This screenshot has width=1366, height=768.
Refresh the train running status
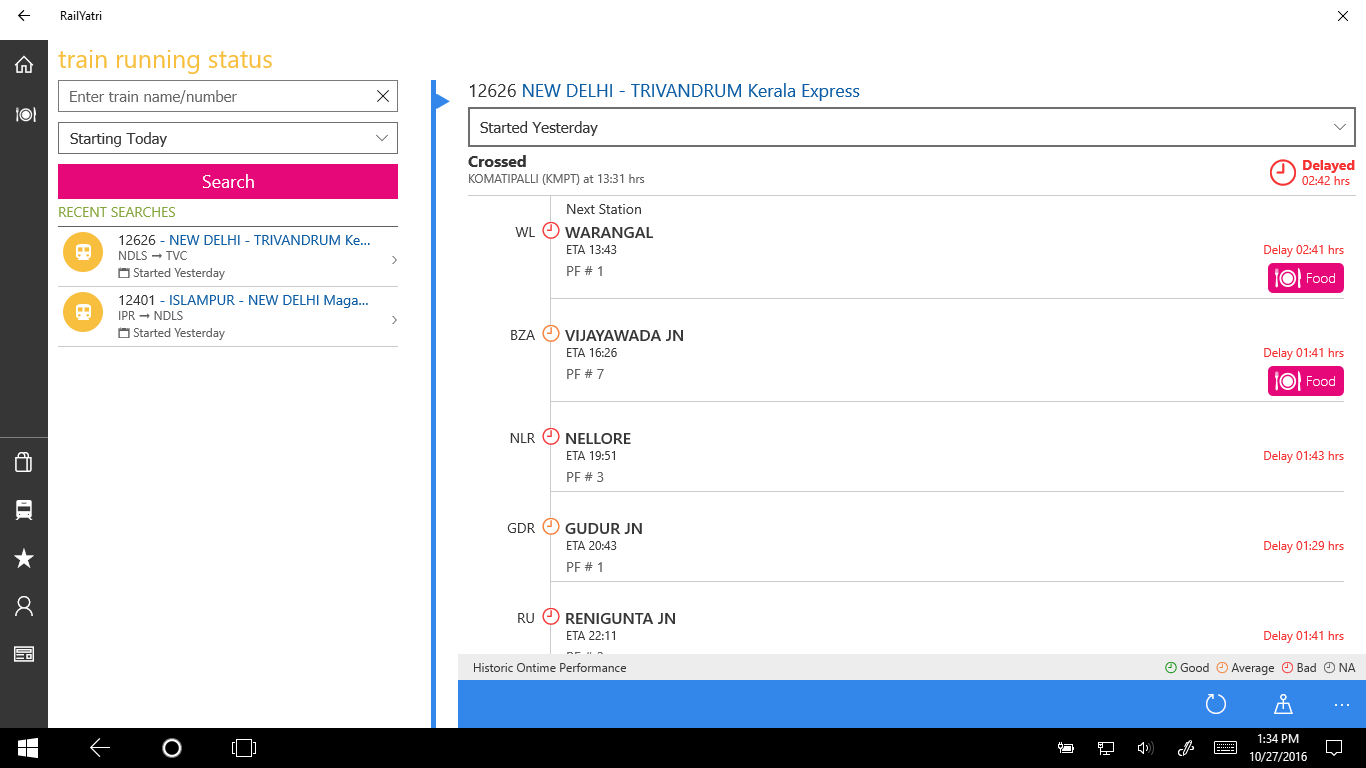(1215, 704)
